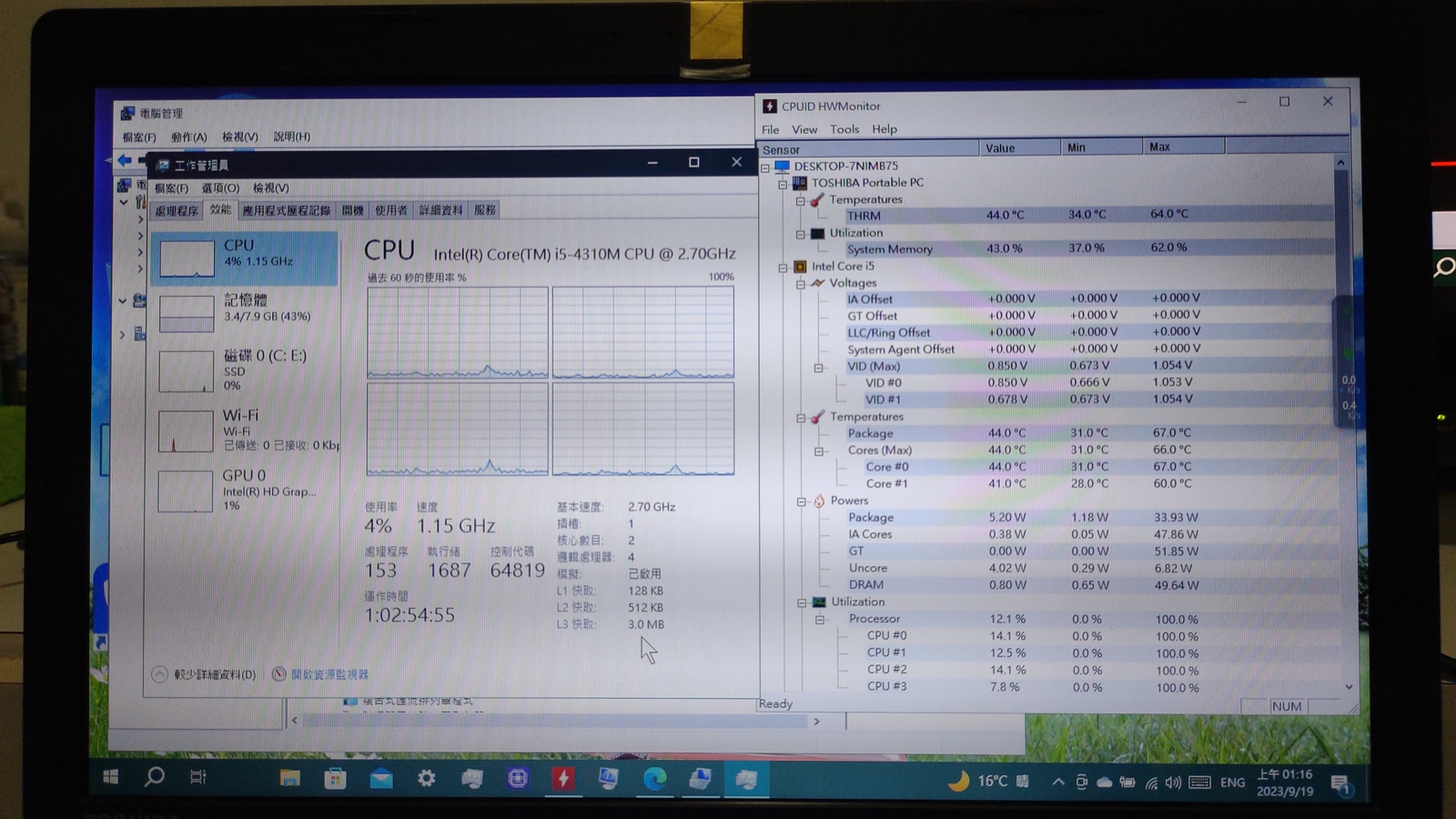This screenshot has height=819, width=1456.
Task: Open notification center icon in tray
Action: pyautogui.click(x=1340, y=784)
